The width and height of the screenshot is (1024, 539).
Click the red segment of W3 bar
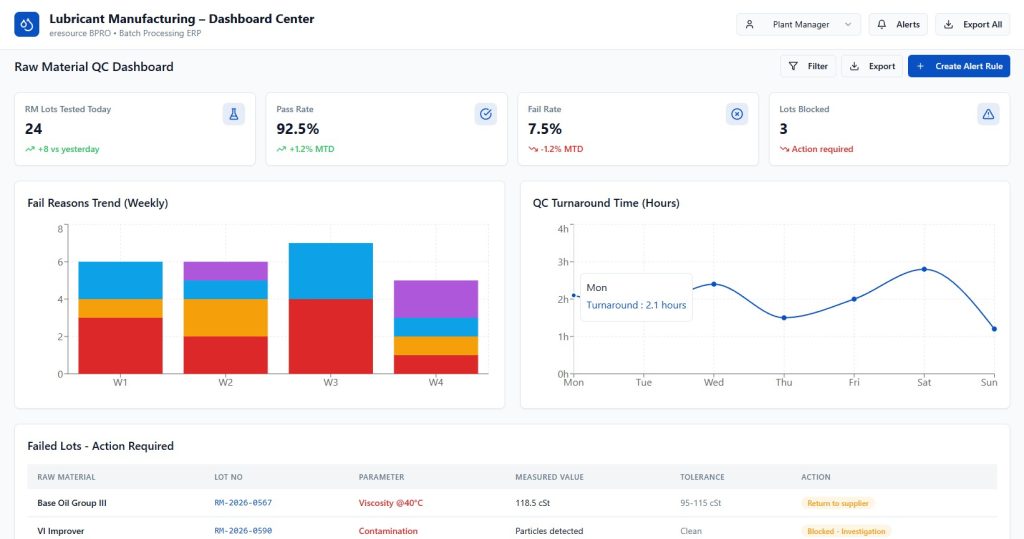[x=330, y=336]
